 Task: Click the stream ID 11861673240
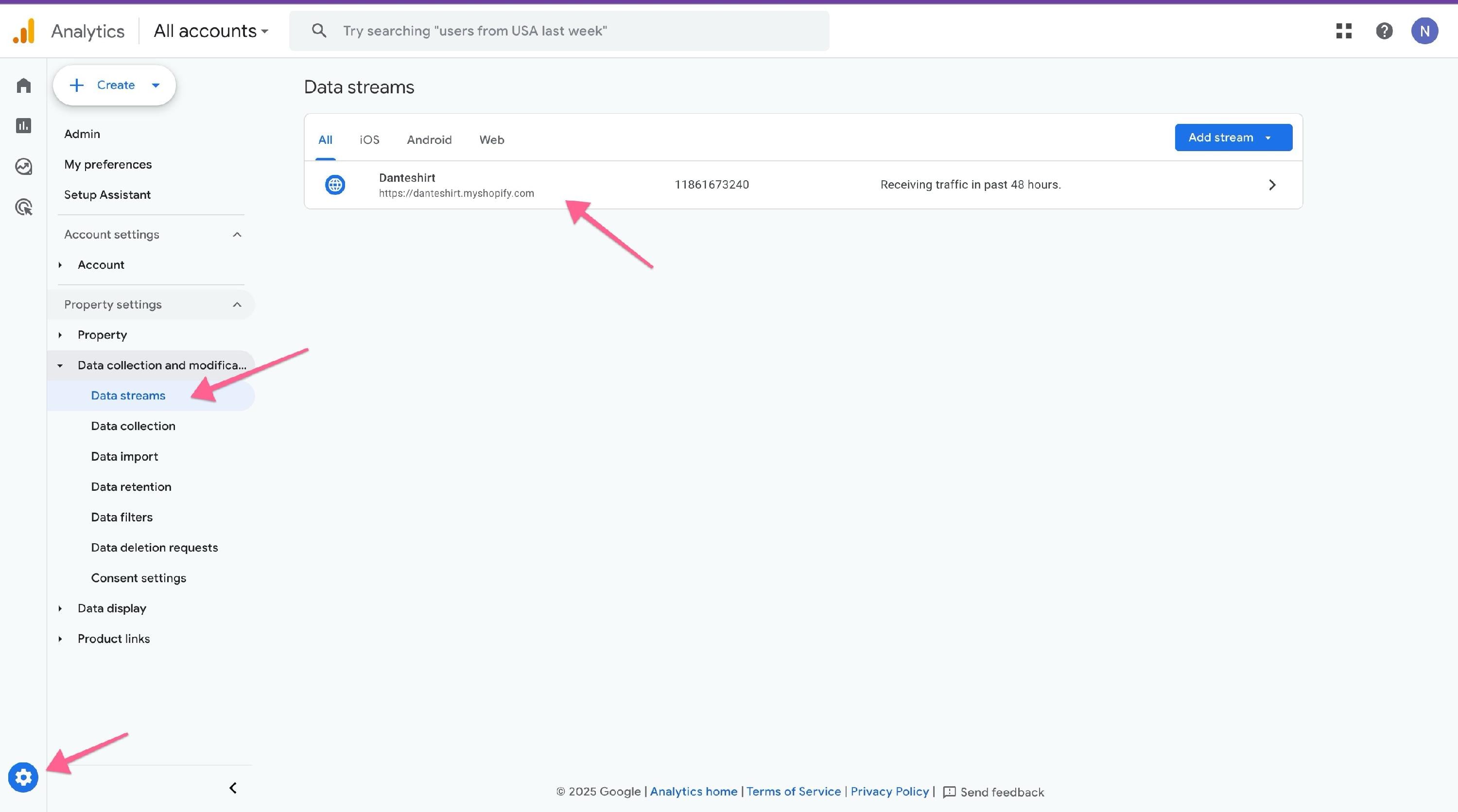tap(712, 185)
